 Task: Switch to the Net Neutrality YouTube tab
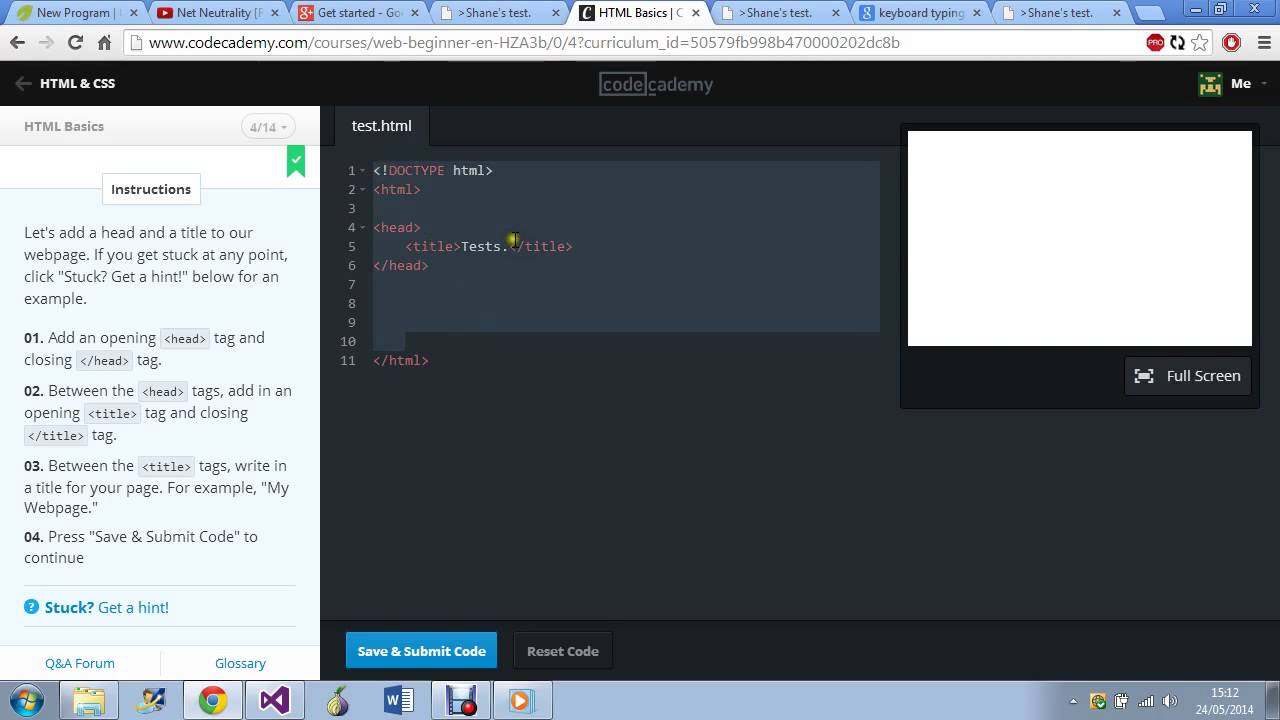pos(220,13)
